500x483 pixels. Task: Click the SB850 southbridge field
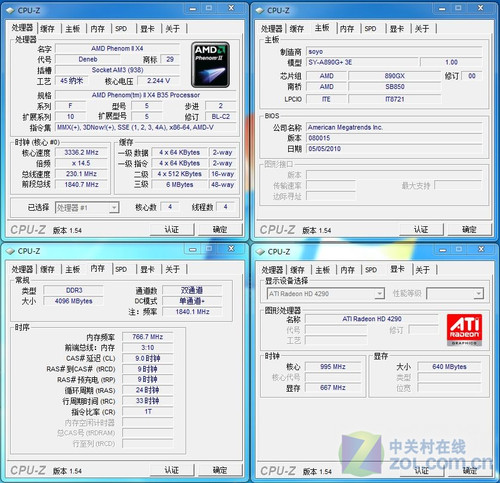point(395,87)
